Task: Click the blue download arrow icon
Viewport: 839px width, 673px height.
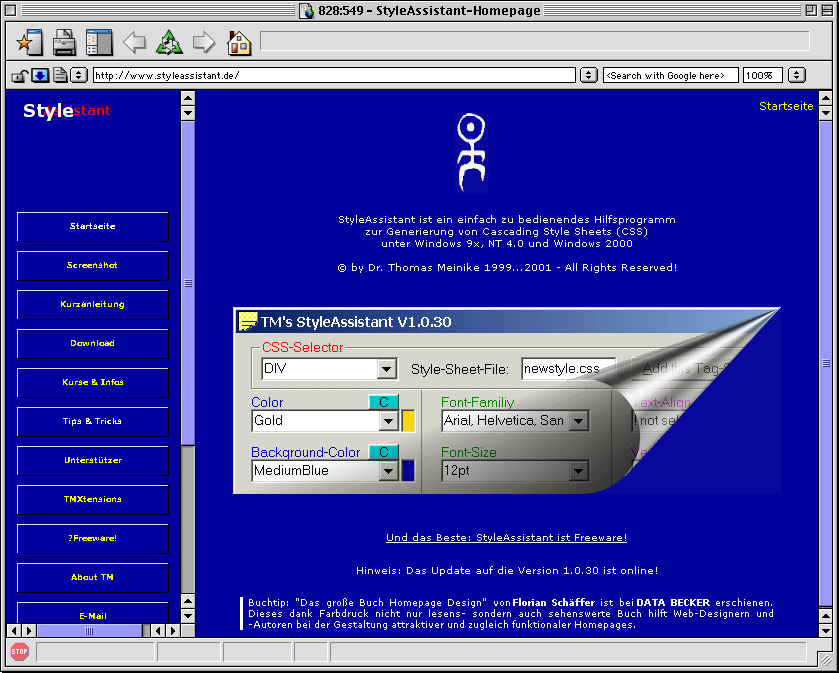Action: click(x=40, y=75)
